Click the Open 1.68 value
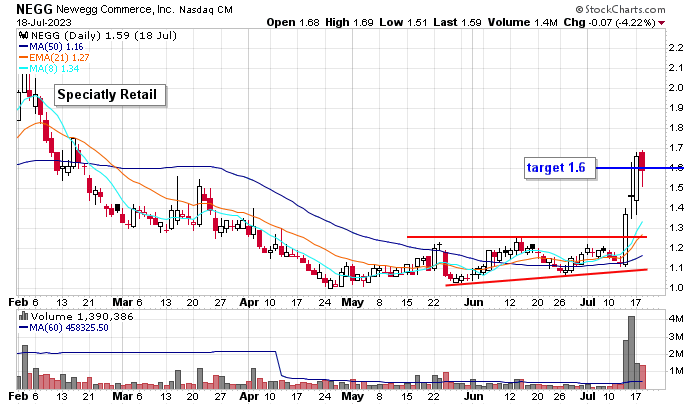The height and width of the screenshot is (405, 700). pyautogui.click(x=293, y=22)
